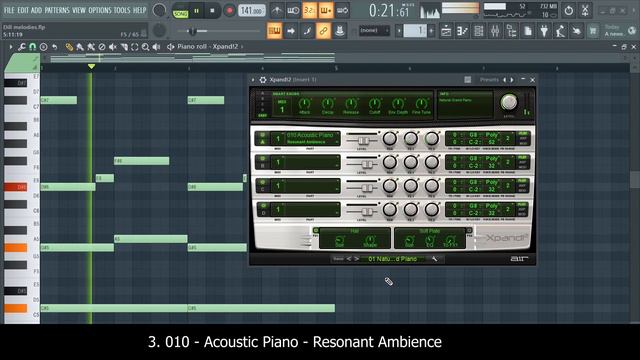Image resolution: width=640 pixels, height=360 pixels.
Task: Open the Mixer icon
Action: 495,31
